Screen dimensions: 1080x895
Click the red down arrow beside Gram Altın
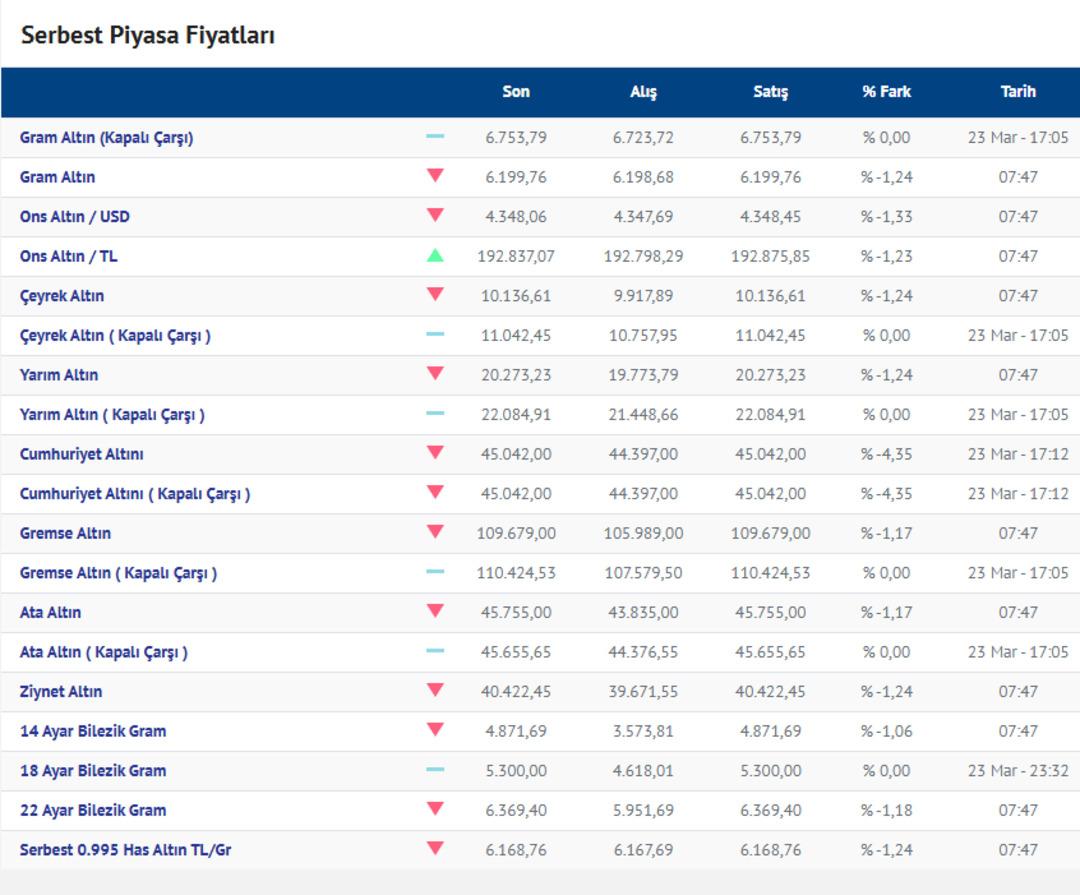coord(435,176)
